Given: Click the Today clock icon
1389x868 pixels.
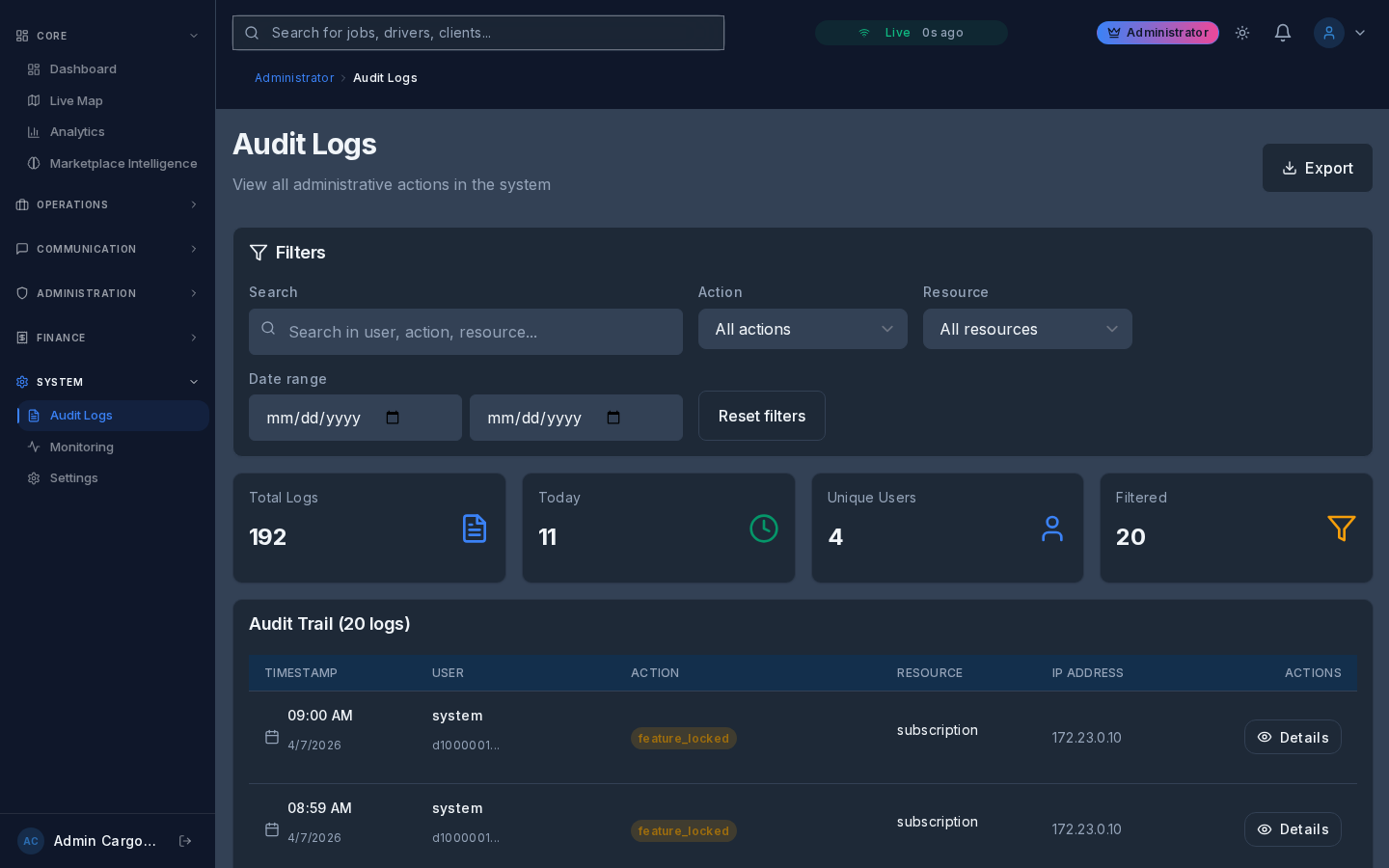Looking at the screenshot, I should [x=763, y=529].
